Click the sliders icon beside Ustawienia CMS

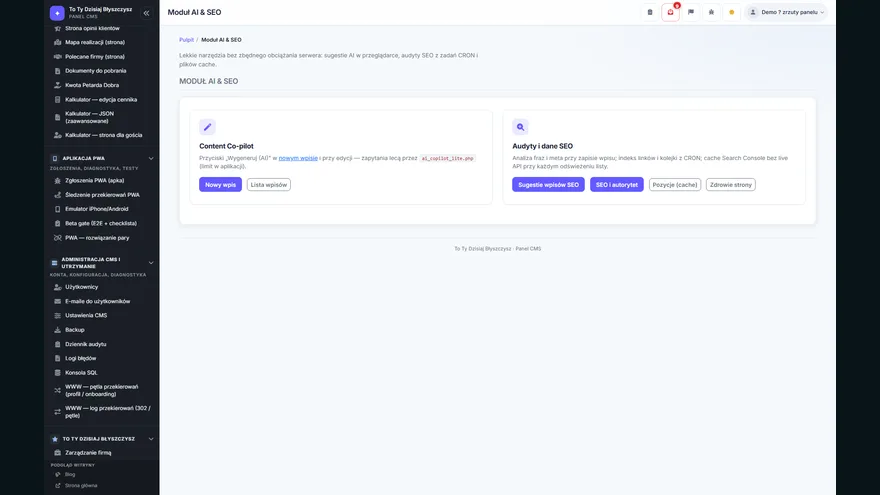pyautogui.click(x=57, y=315)
